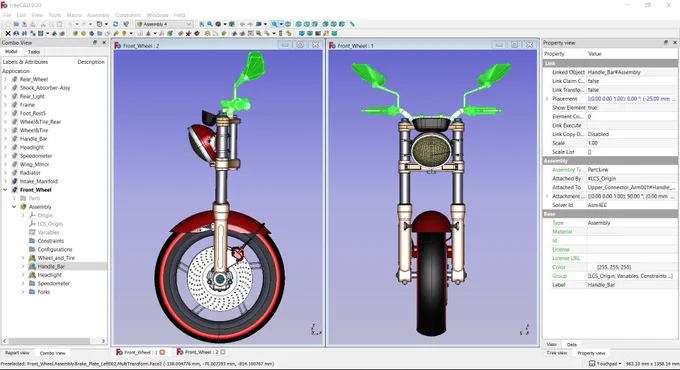The image size is (680, 370).
Task: Expand the Placement property row
Action: tap(547, 99)
